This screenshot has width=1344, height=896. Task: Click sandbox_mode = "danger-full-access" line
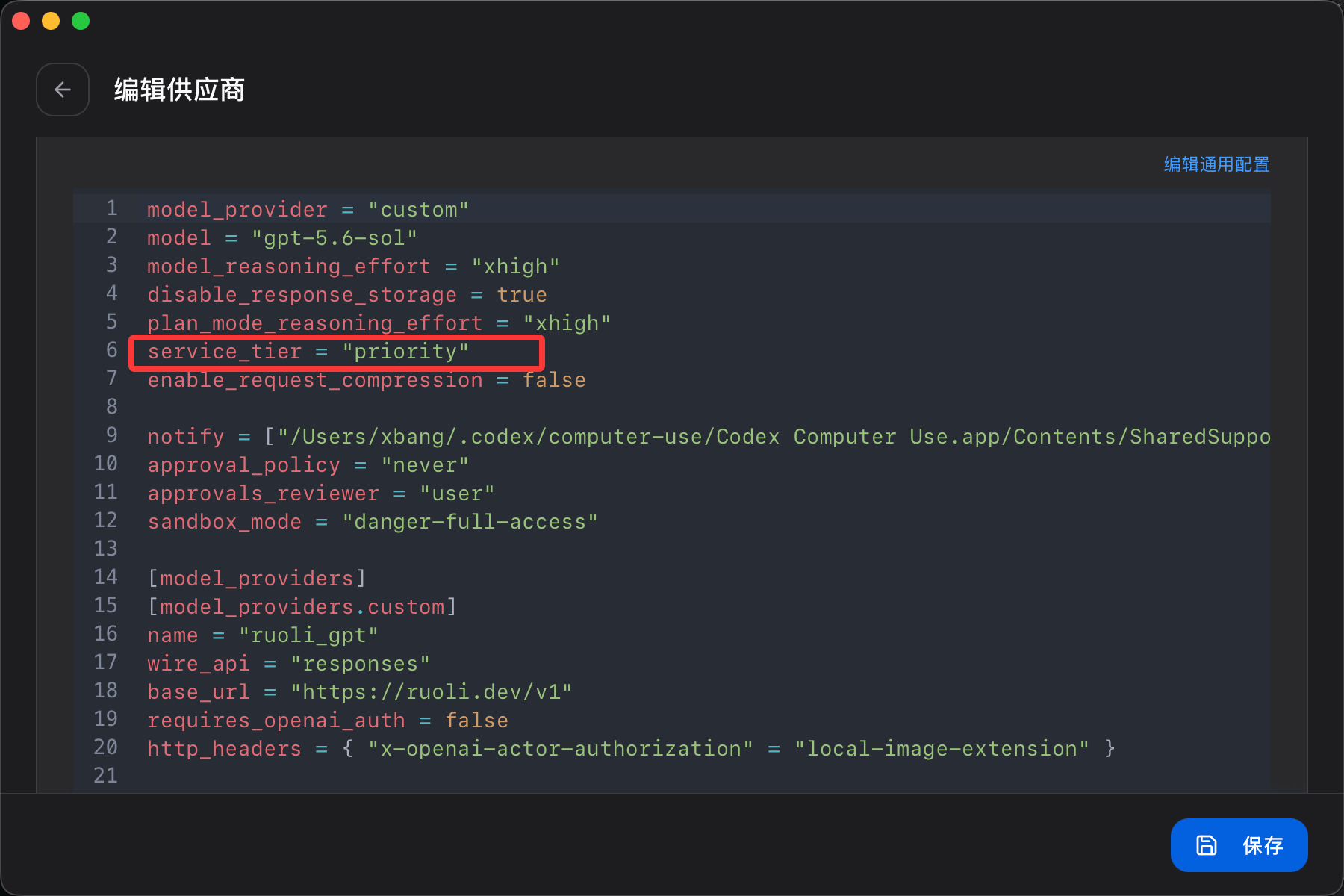click(373, 521)
